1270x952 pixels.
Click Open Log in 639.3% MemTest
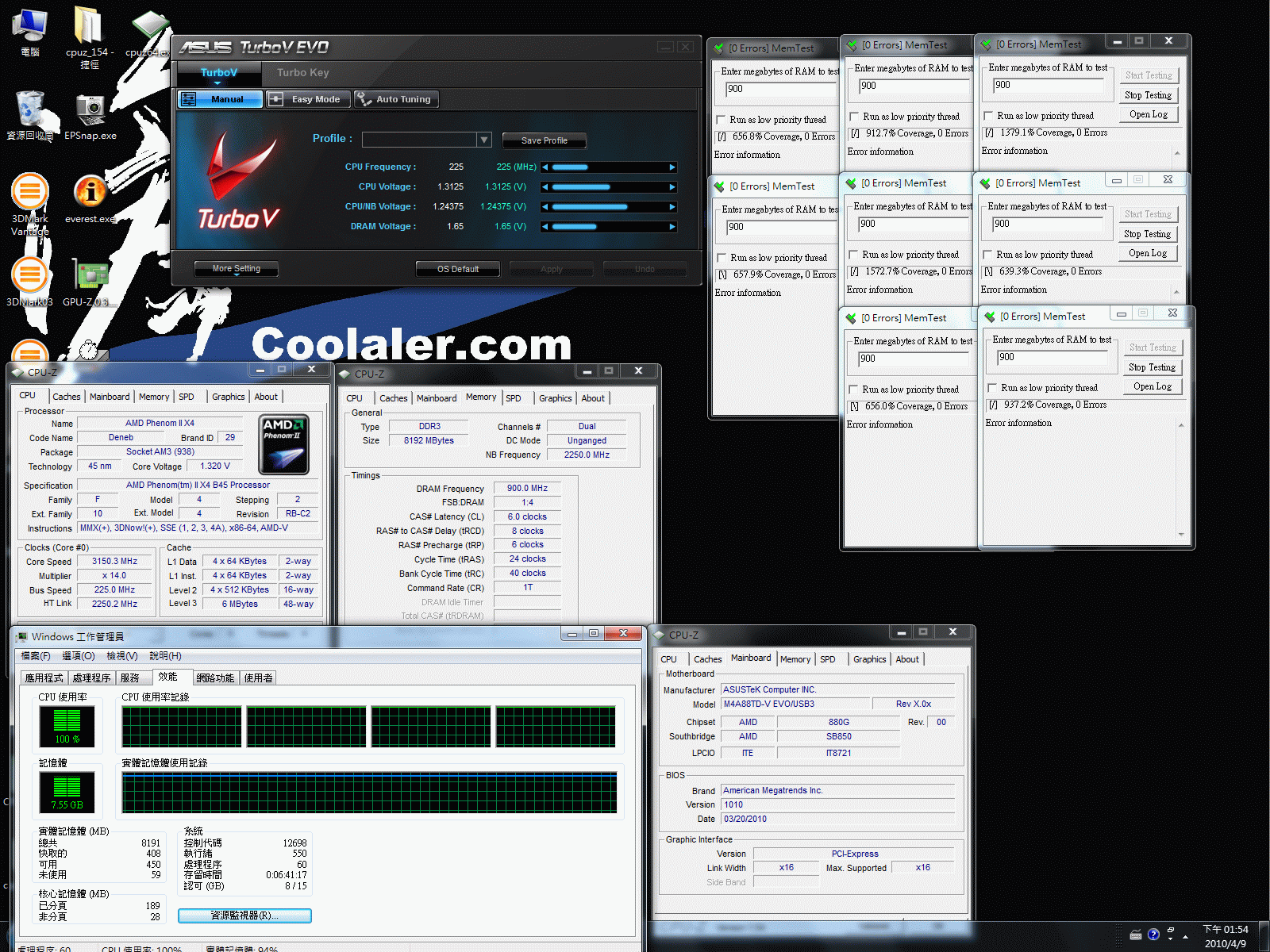pyautogui.click(x=1148, y=253)
